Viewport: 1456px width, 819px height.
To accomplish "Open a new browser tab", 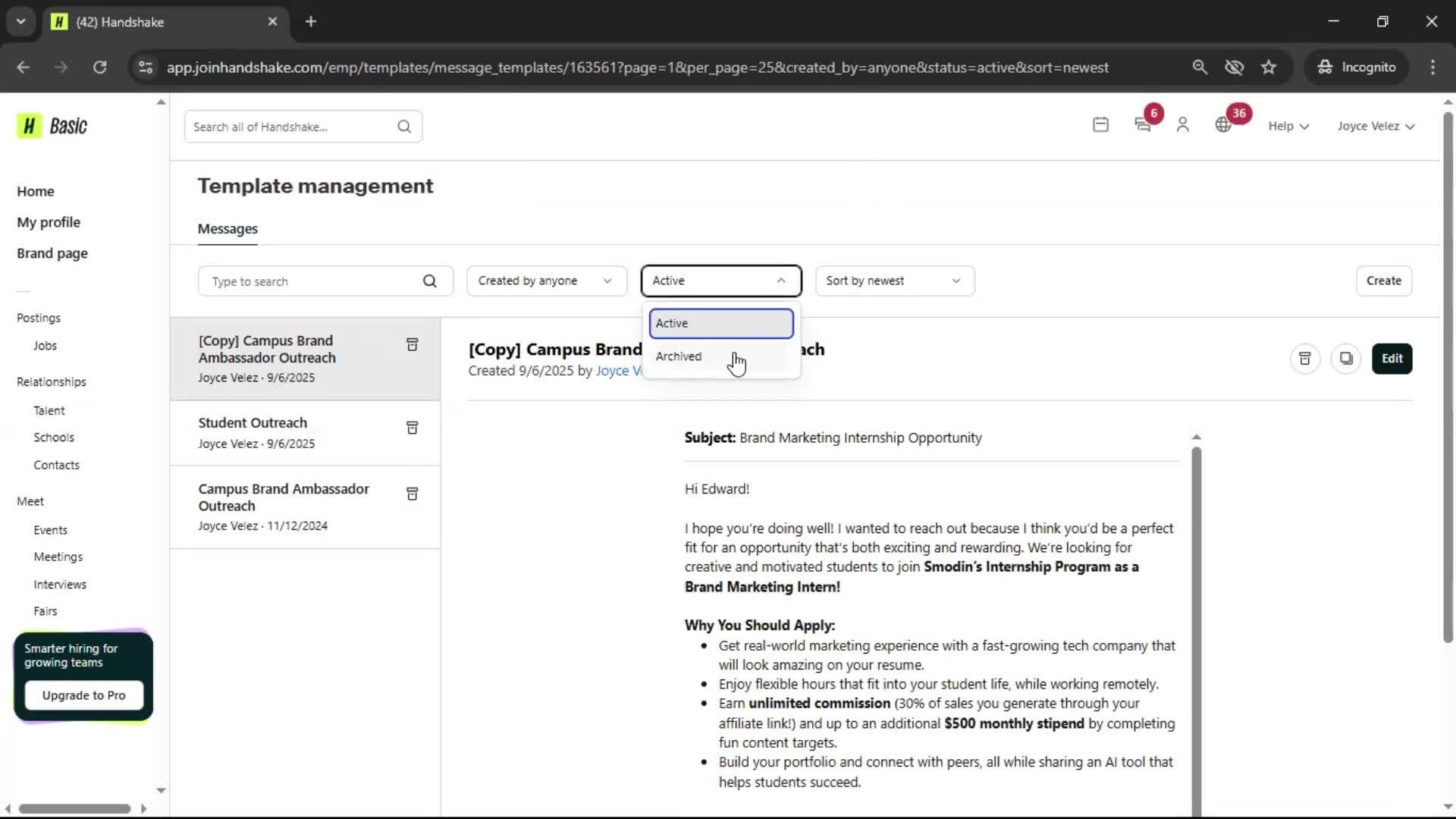I will tap(311, 21).
